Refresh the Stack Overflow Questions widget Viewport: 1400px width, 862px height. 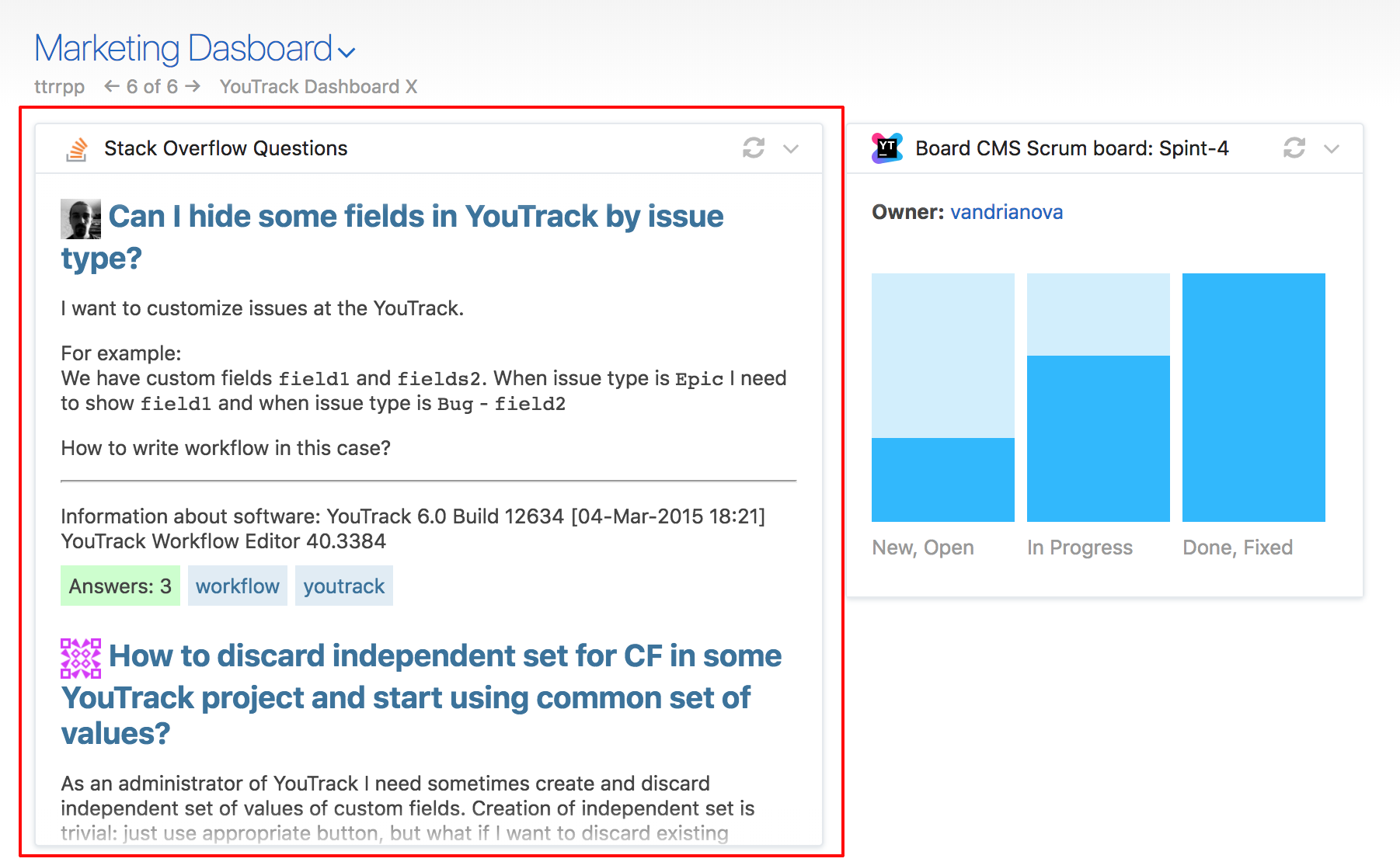[754, 148]
